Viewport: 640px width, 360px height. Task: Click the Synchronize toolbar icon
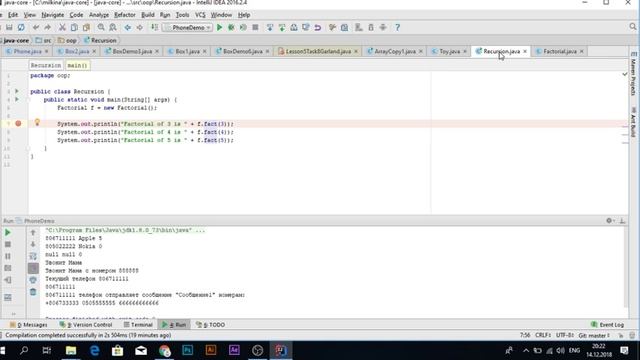[21, 27]
